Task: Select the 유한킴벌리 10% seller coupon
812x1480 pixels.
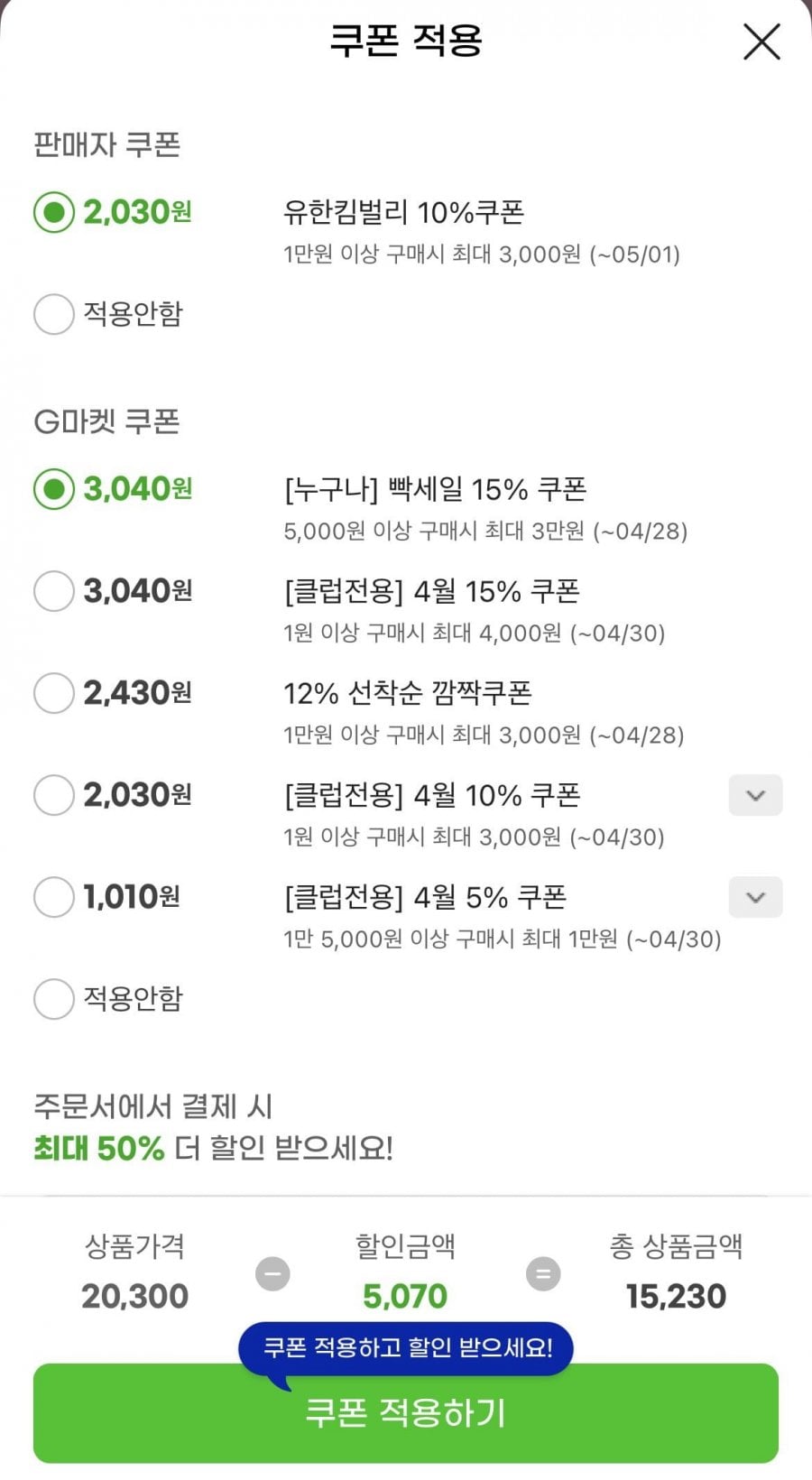Action: pos(54,213)
